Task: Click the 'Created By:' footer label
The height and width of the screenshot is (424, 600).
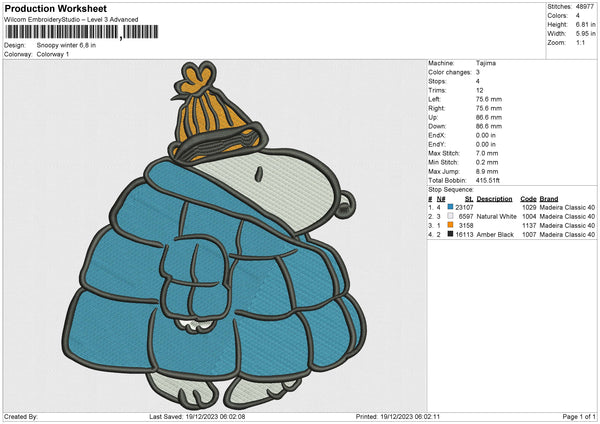Action: [21, 416]
